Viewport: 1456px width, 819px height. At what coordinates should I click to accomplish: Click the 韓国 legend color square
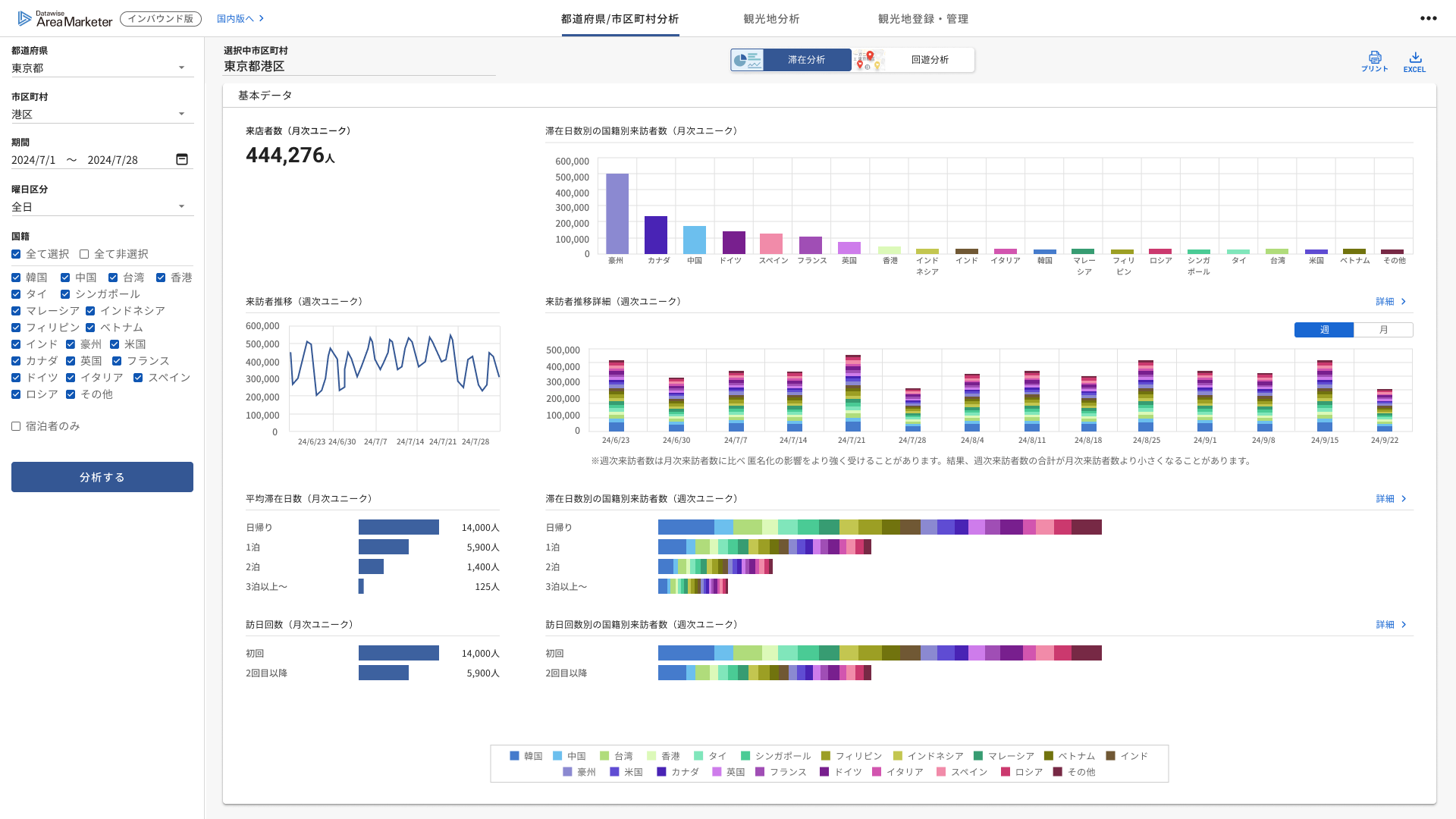pyautogui.click(x=514, y=756)
